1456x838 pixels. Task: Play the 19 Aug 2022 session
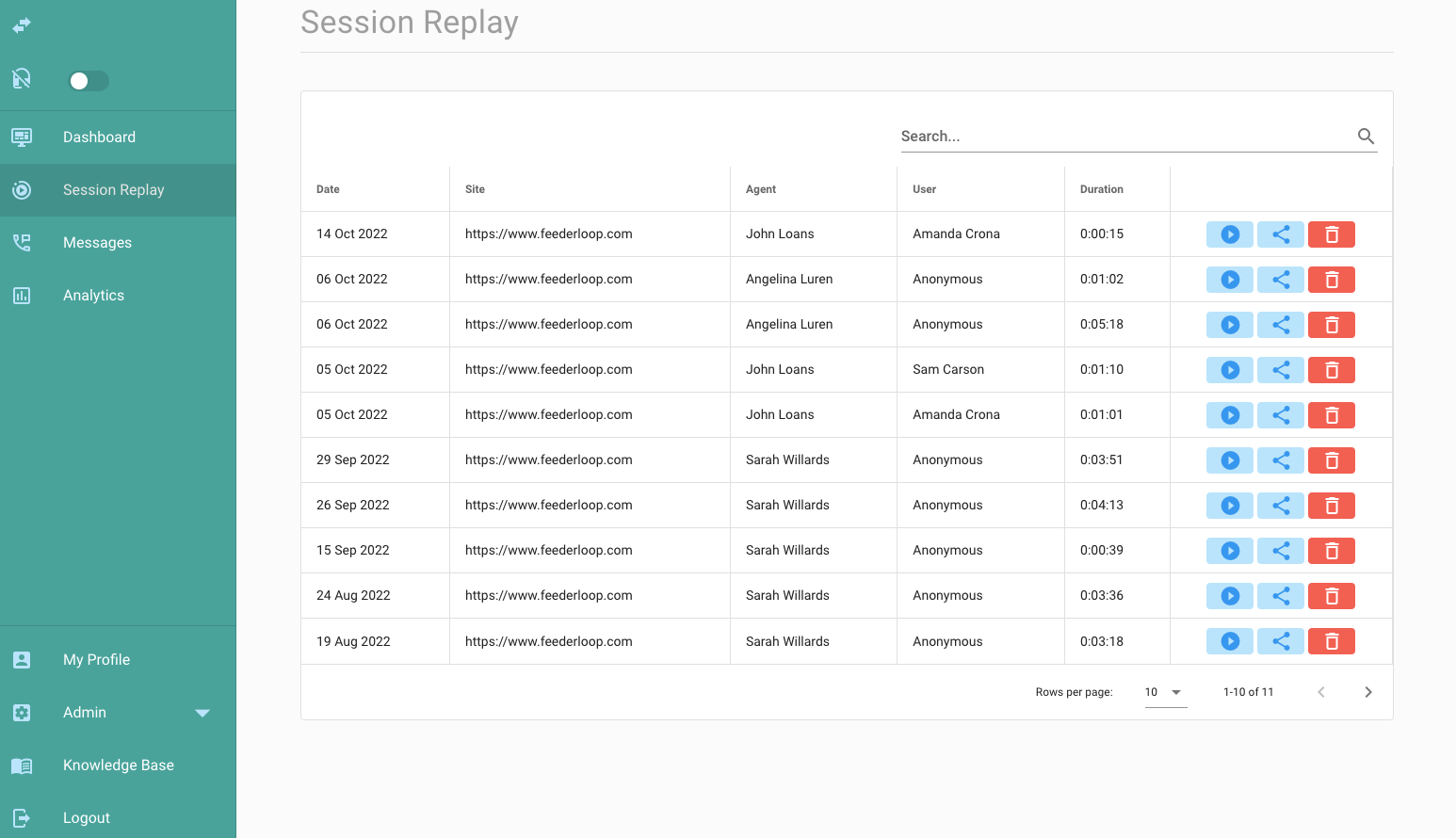pos(1230,641)
